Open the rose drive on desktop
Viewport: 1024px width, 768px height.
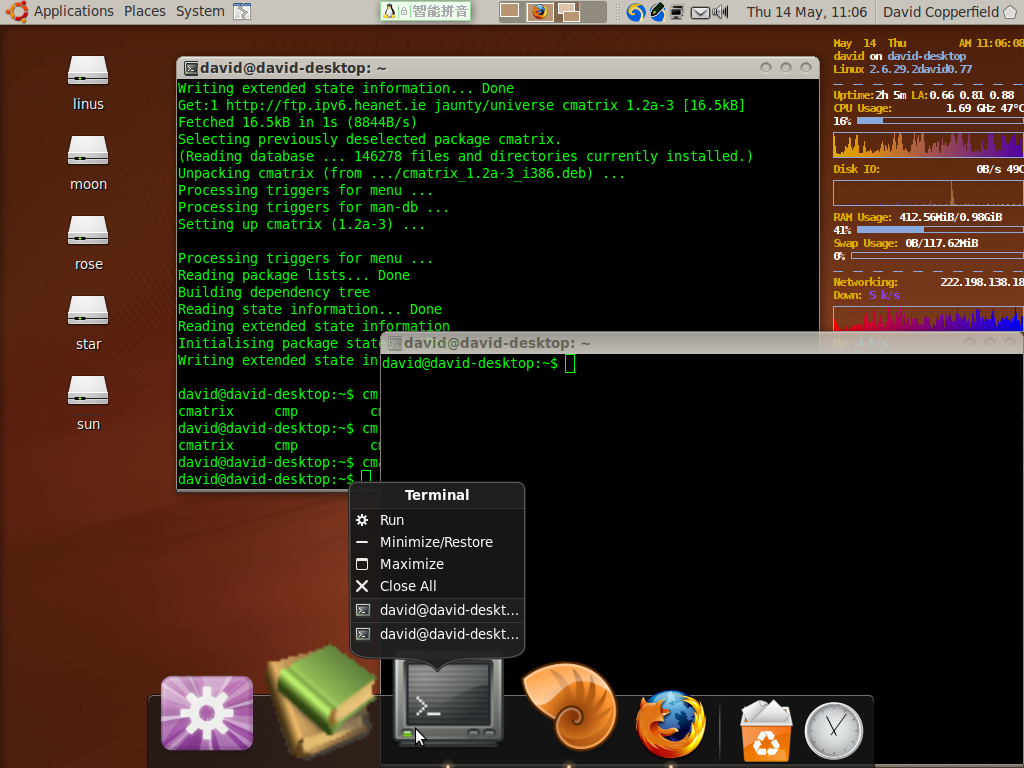[88, 244]
